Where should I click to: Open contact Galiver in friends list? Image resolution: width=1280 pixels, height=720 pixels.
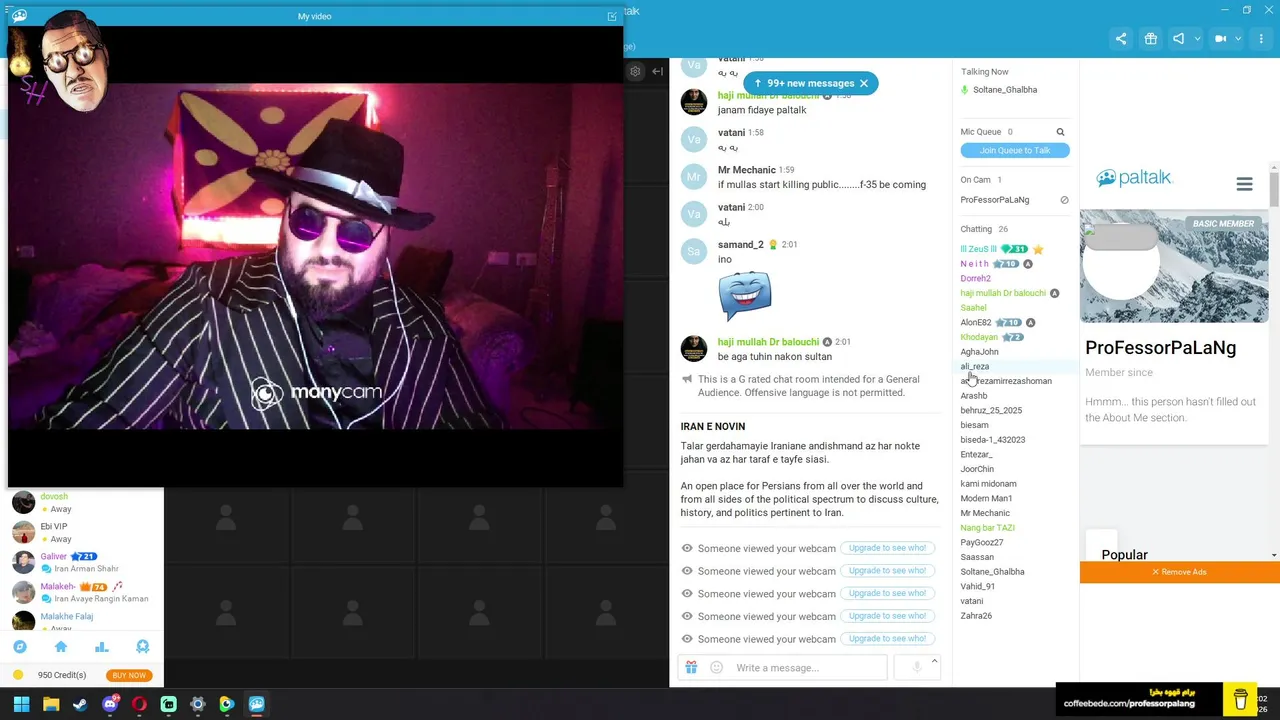[54, 556]
